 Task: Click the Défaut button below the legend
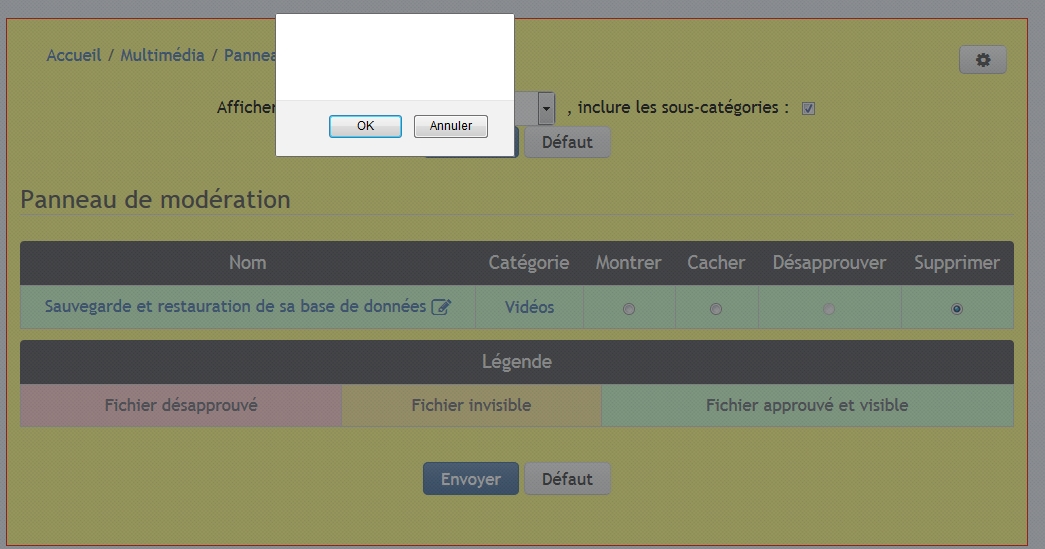pos(567,479)
